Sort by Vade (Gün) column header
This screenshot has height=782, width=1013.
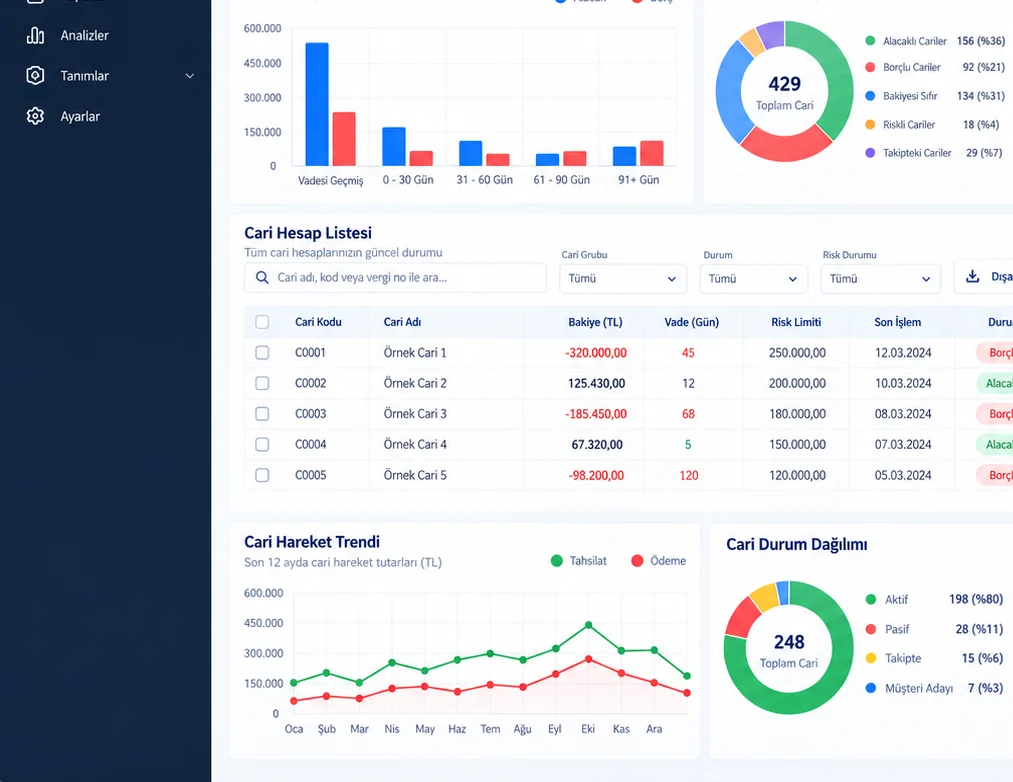click(x=691, y=322)
